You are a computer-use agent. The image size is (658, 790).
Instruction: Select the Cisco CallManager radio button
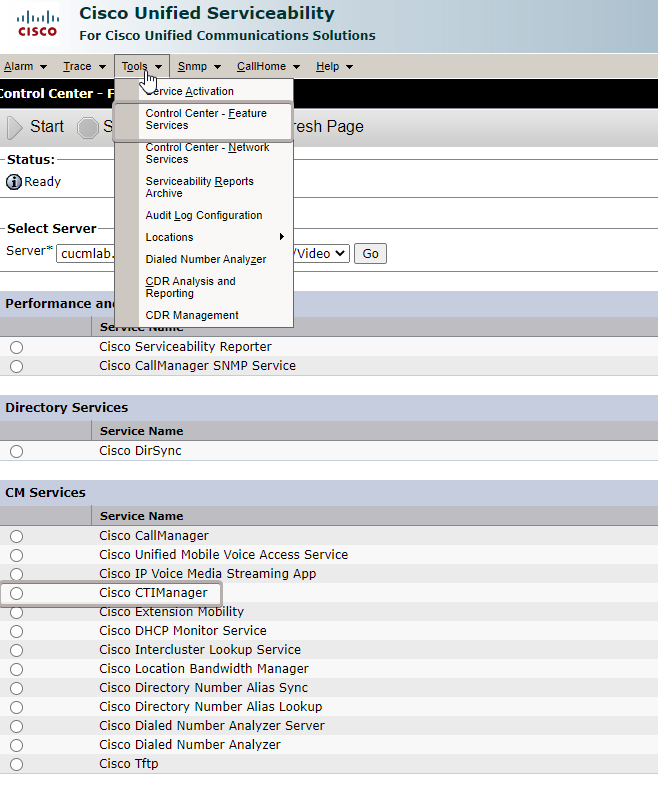16,536
